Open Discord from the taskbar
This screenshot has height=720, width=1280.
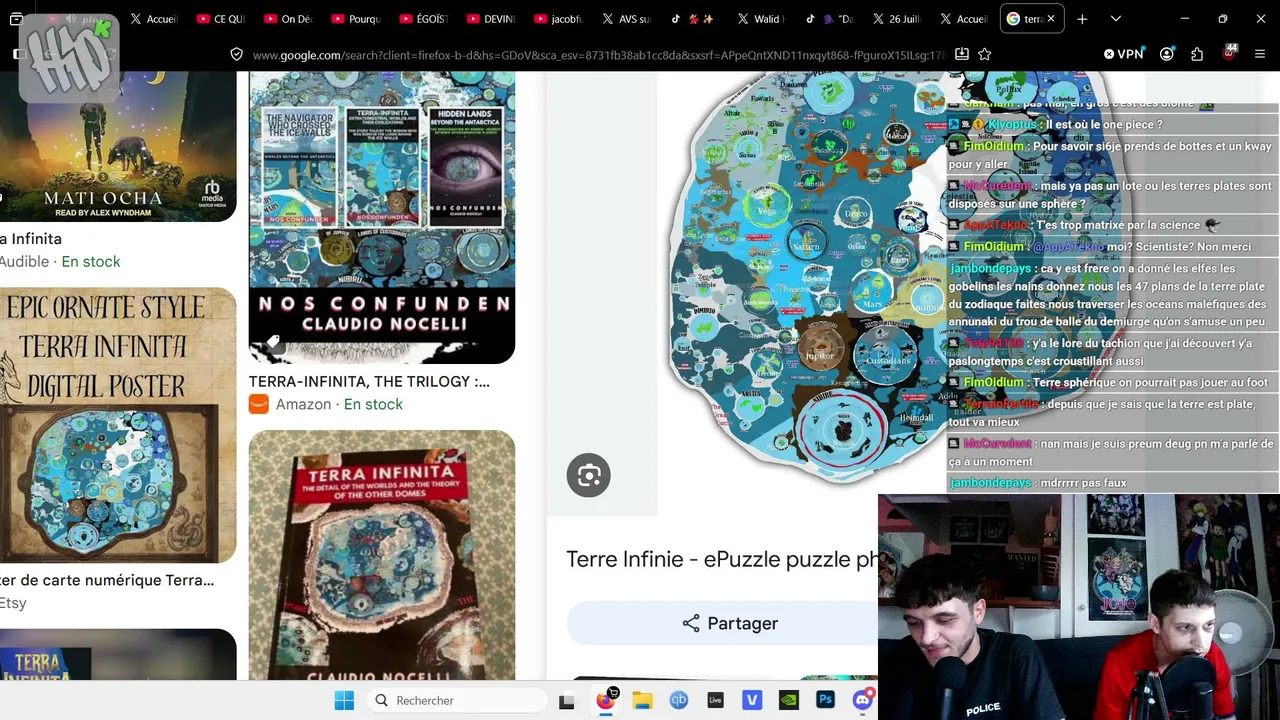tap(862, 700)
